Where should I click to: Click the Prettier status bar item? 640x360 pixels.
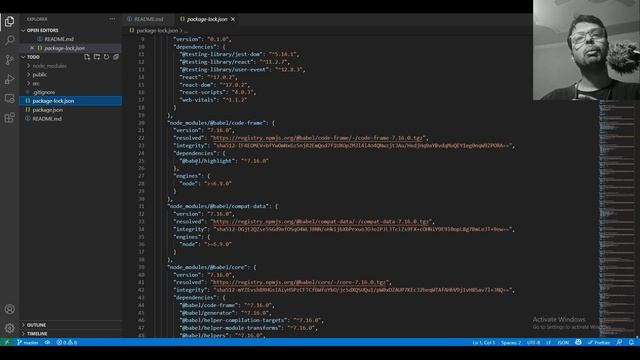tap(599, 342)
